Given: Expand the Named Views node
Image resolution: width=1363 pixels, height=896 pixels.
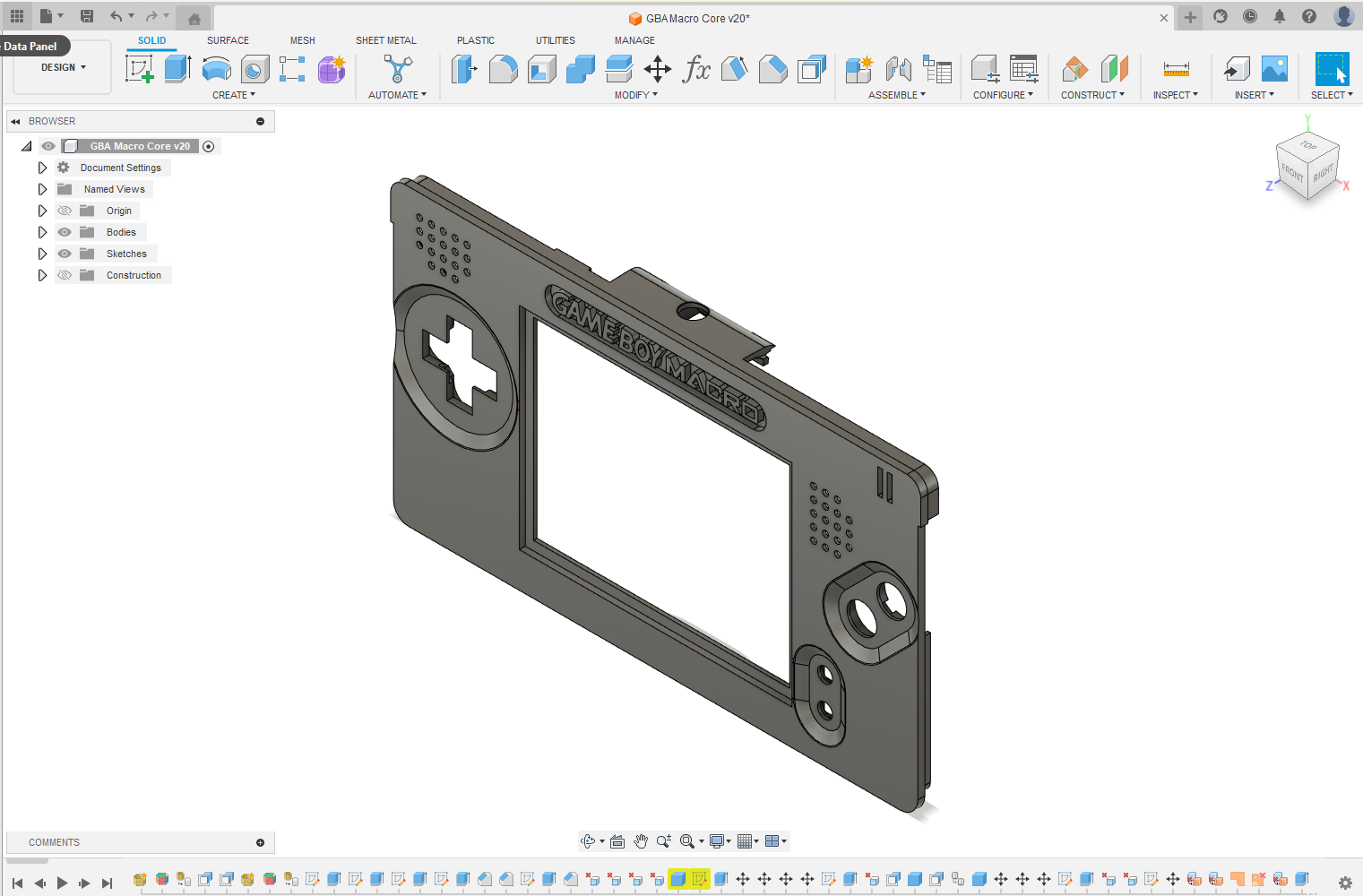Looking at the screenshot, I should click(42, 189).
